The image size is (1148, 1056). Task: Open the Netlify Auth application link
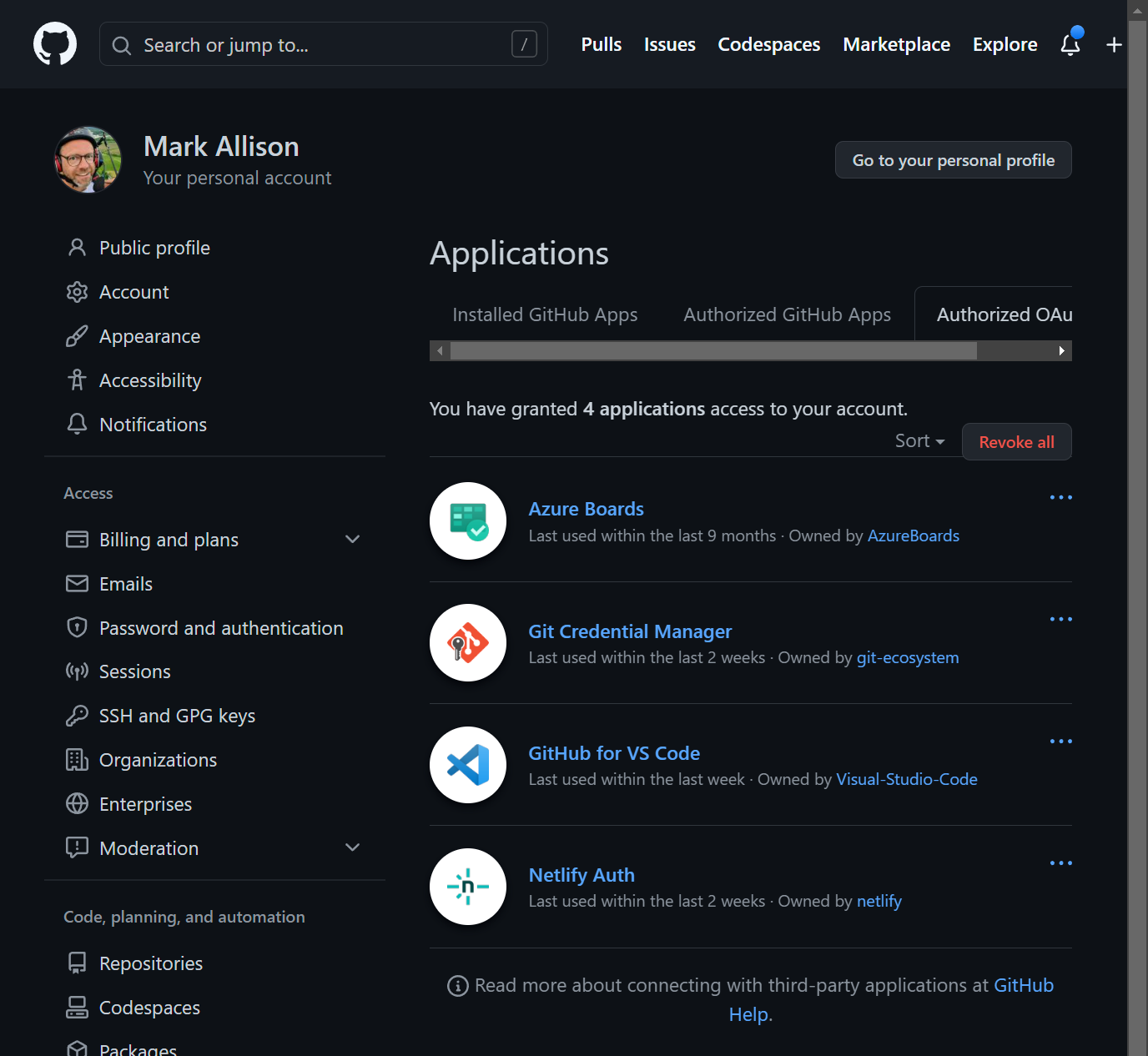tap(582, 875)
